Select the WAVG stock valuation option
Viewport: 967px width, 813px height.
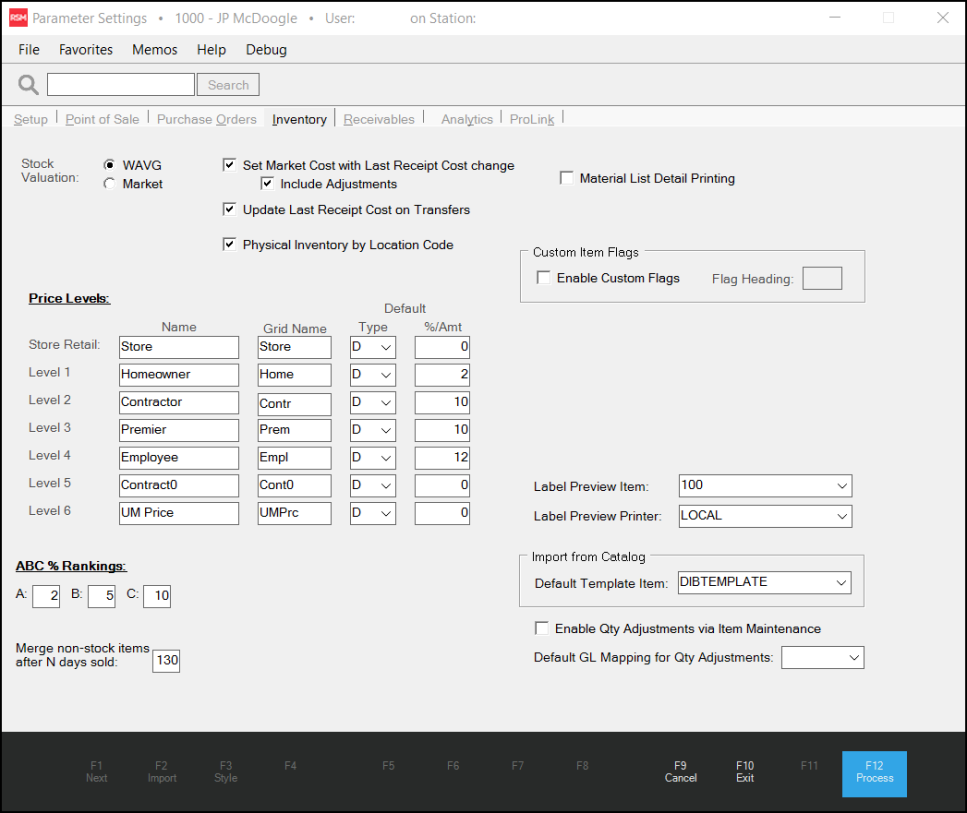(x=109, y=165)
